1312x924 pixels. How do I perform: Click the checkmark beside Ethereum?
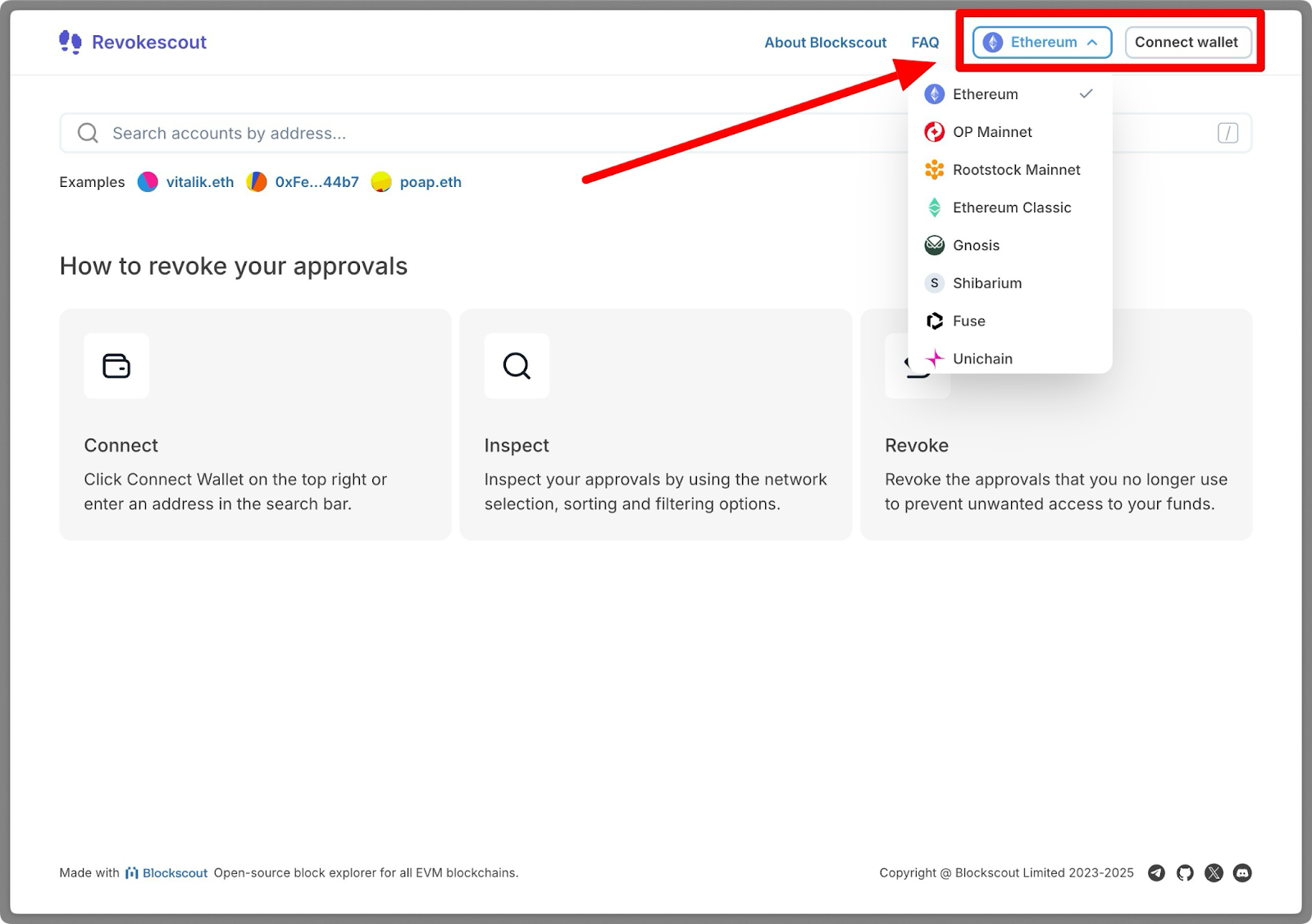tap(1086, 93)
